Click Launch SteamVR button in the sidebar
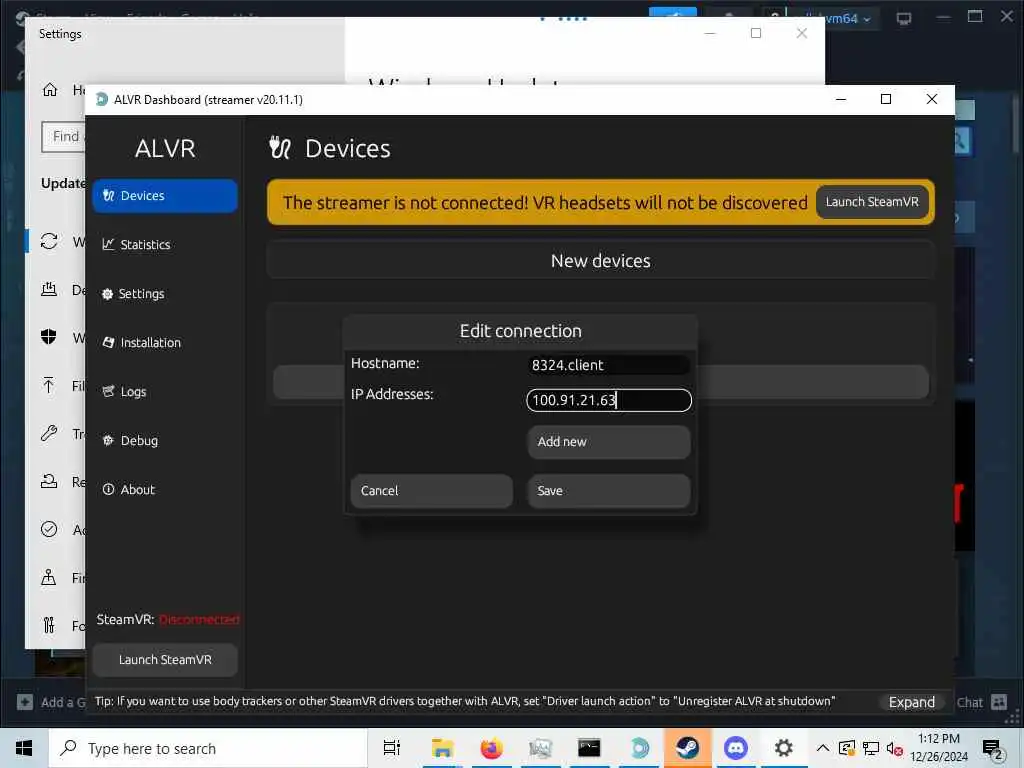The width and height of the screenshot is (1024, 768). click(165, 660)
